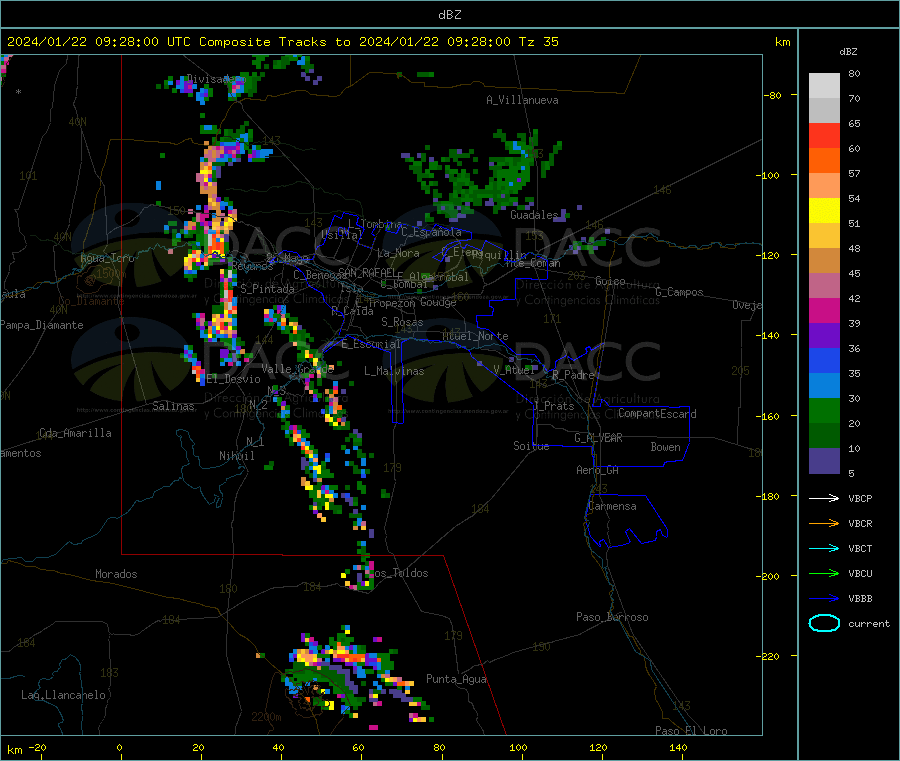Click the Lag.Llancanelo map label
The width and height of the screenshot is (900, 761).
(64, 695)
